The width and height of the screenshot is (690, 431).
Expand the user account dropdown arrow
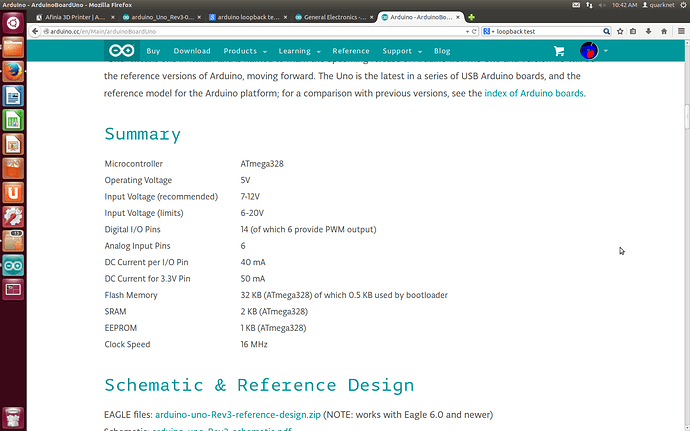pyautogui.click(x=606, y=51)
